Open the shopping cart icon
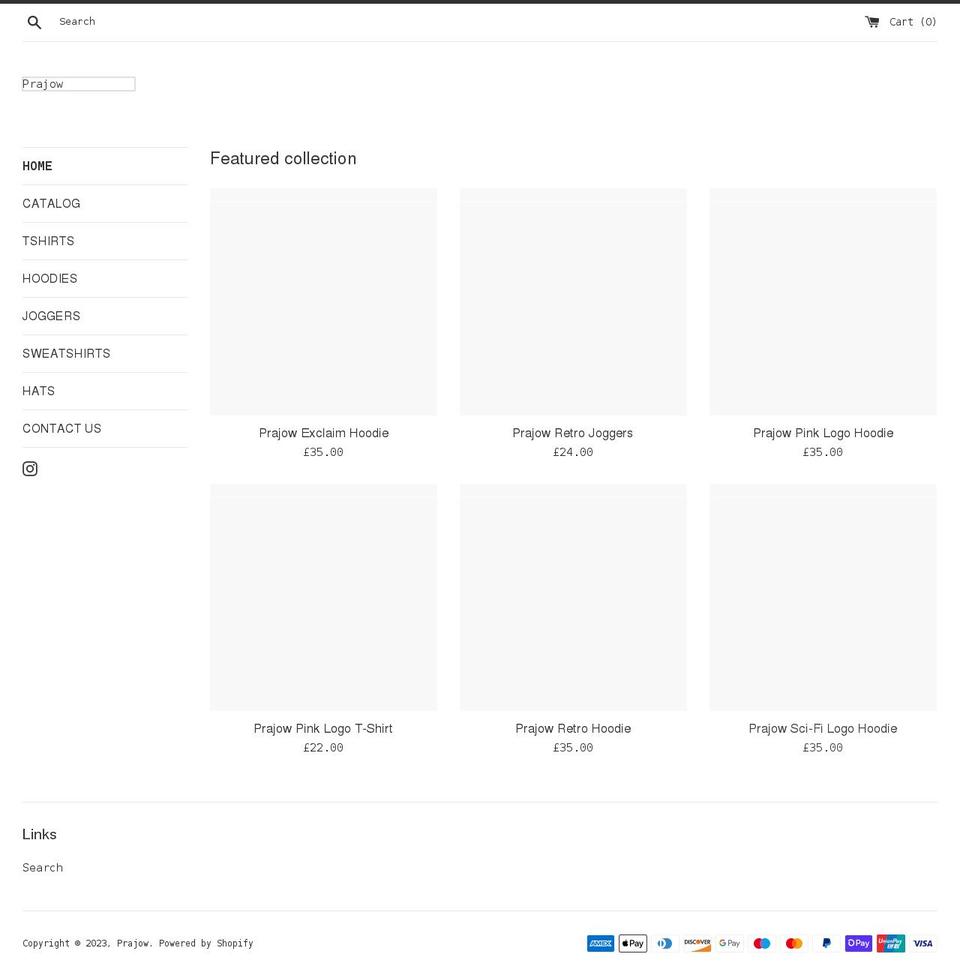 (872, 22)
